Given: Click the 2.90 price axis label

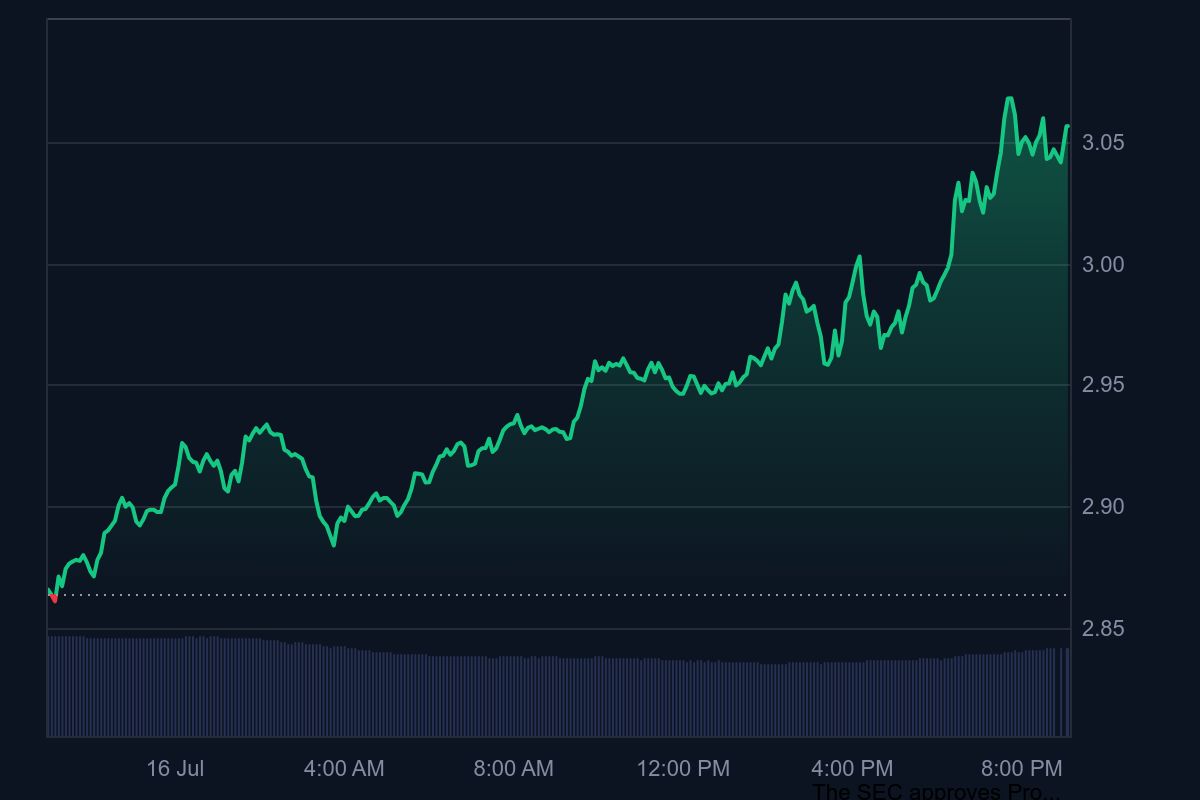Looking at the screenshot, I should pos(1103,507).
